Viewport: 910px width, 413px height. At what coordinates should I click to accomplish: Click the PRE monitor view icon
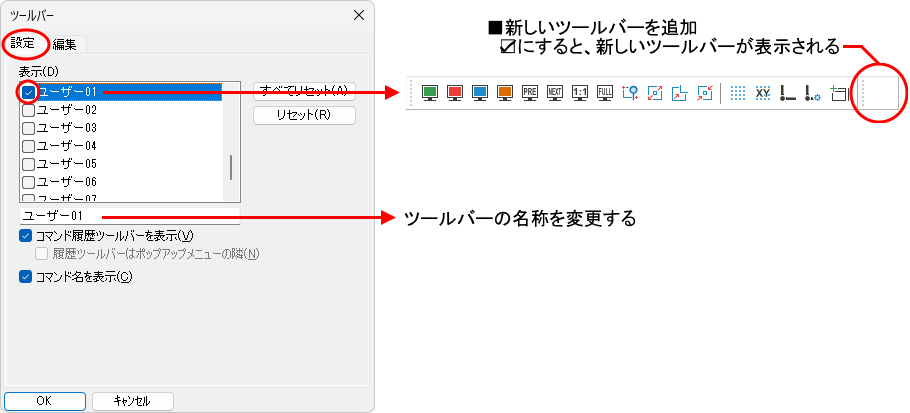[x=529, y=93]
